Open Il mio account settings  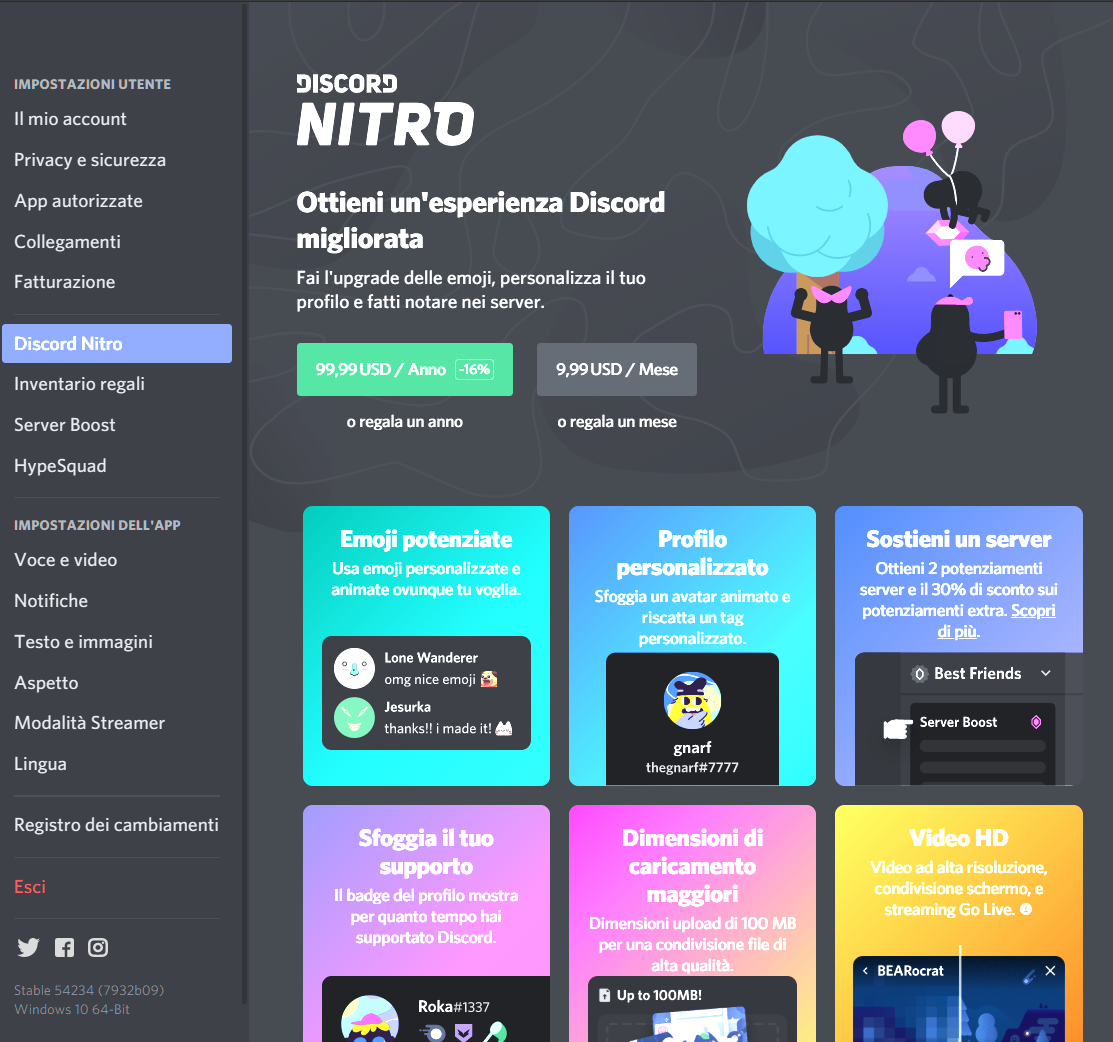70,119
